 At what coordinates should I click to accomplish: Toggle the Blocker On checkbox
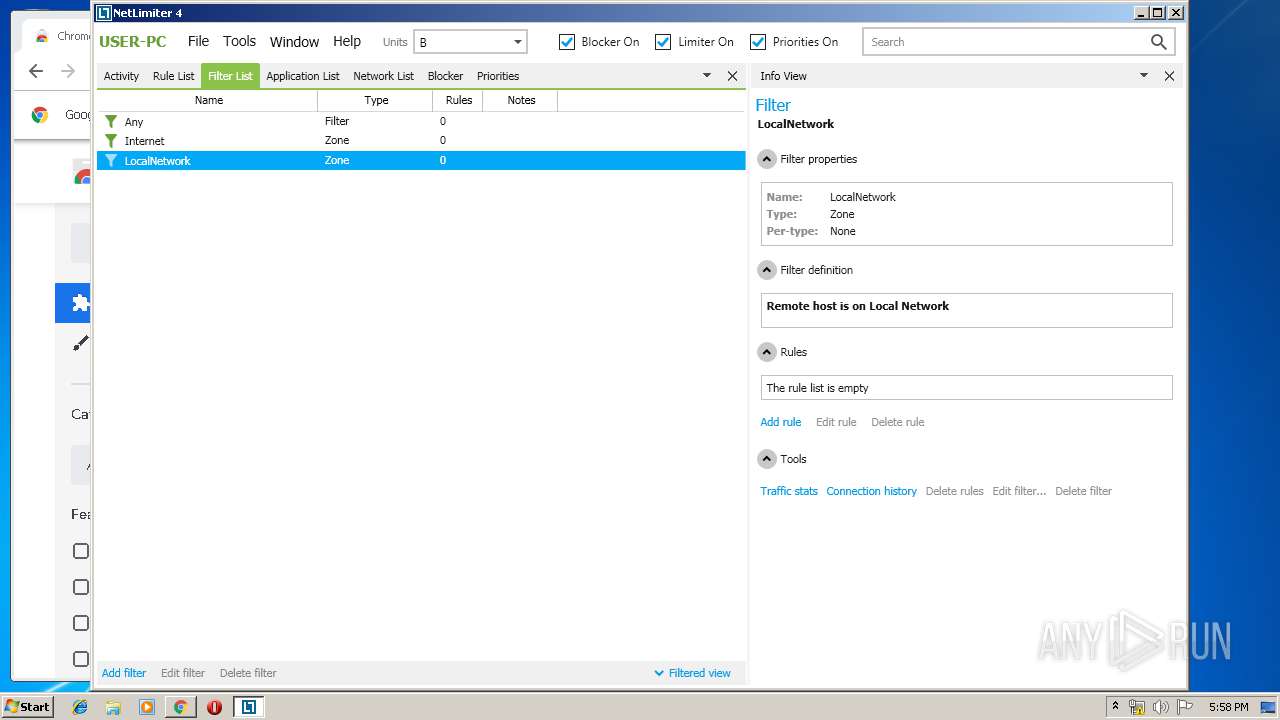567,42
